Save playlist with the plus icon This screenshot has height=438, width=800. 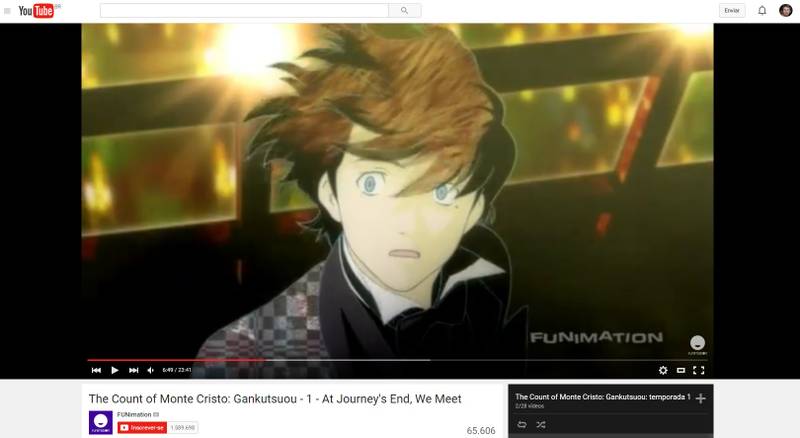[x=701, y=398]
